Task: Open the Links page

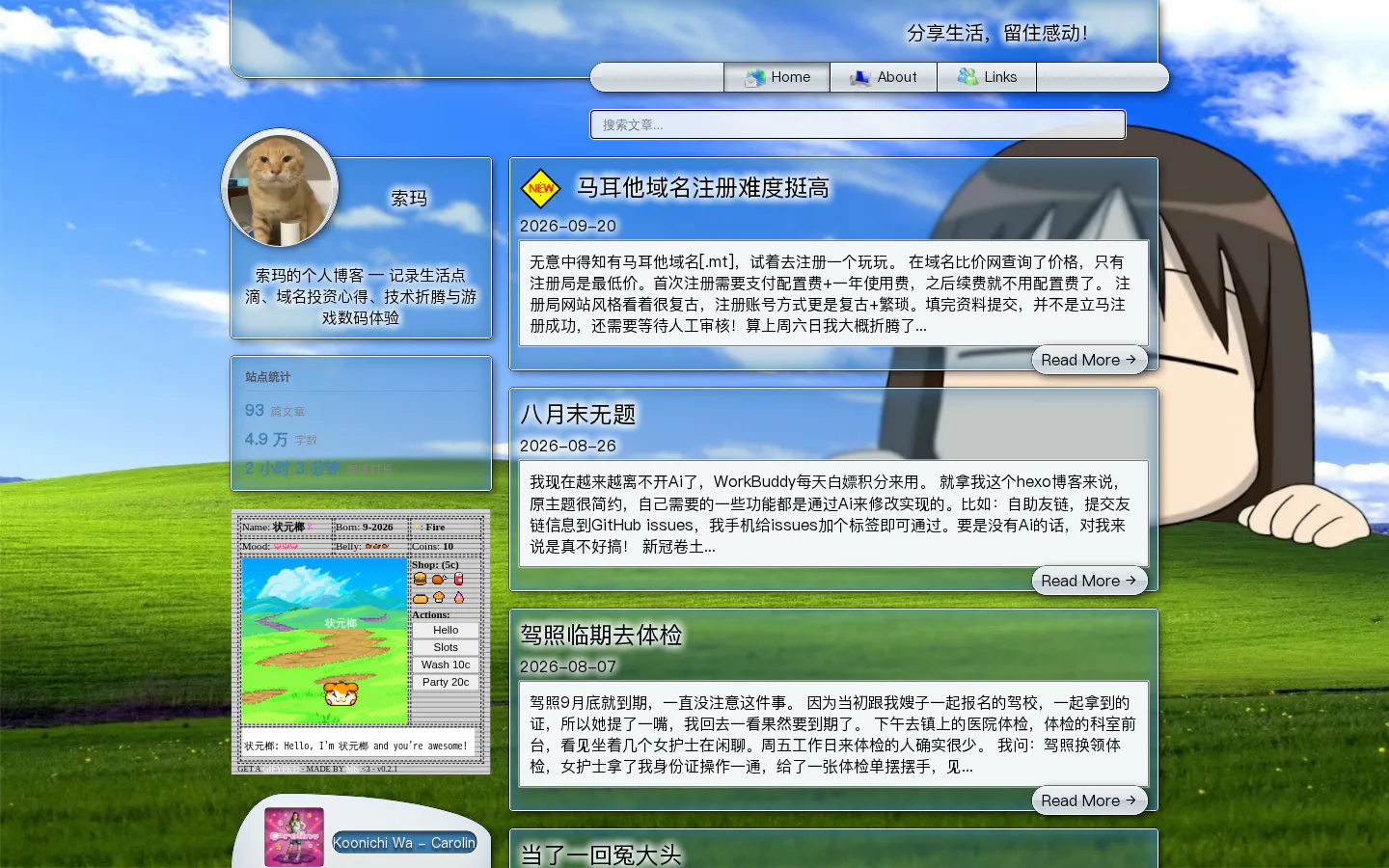Action: click(x=987, y=77)
